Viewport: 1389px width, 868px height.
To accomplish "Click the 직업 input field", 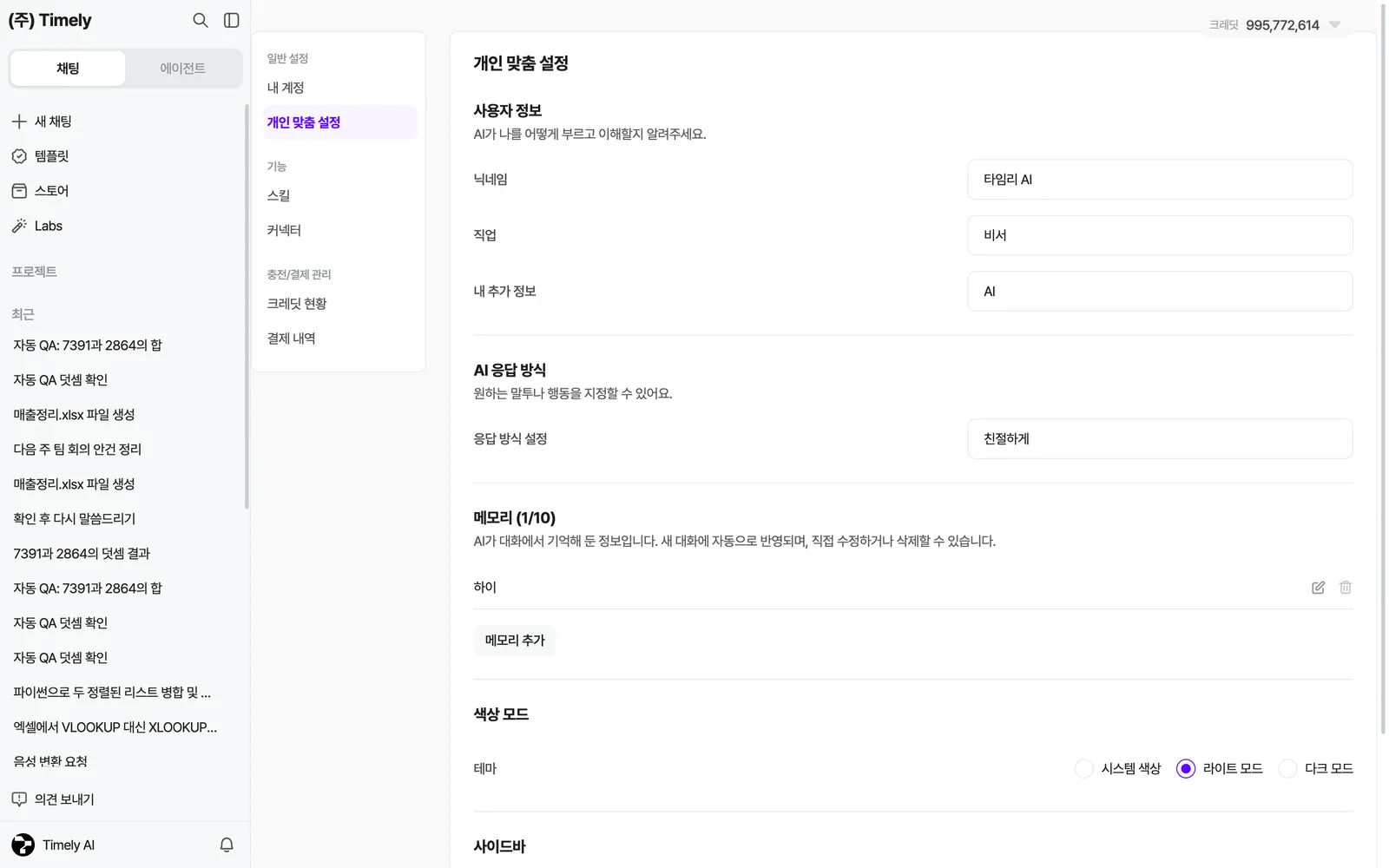I will [1160, 235].
